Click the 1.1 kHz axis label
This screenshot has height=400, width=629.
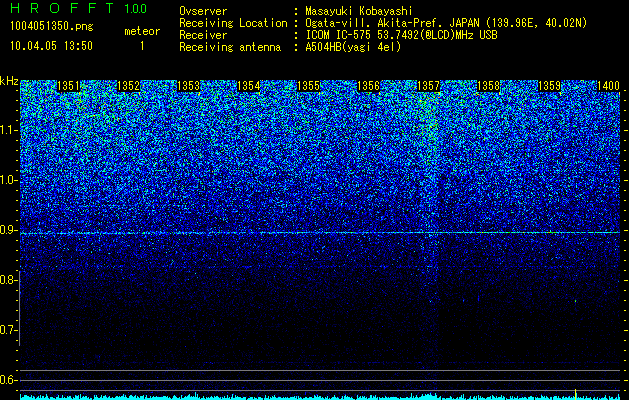pos(8,130)
